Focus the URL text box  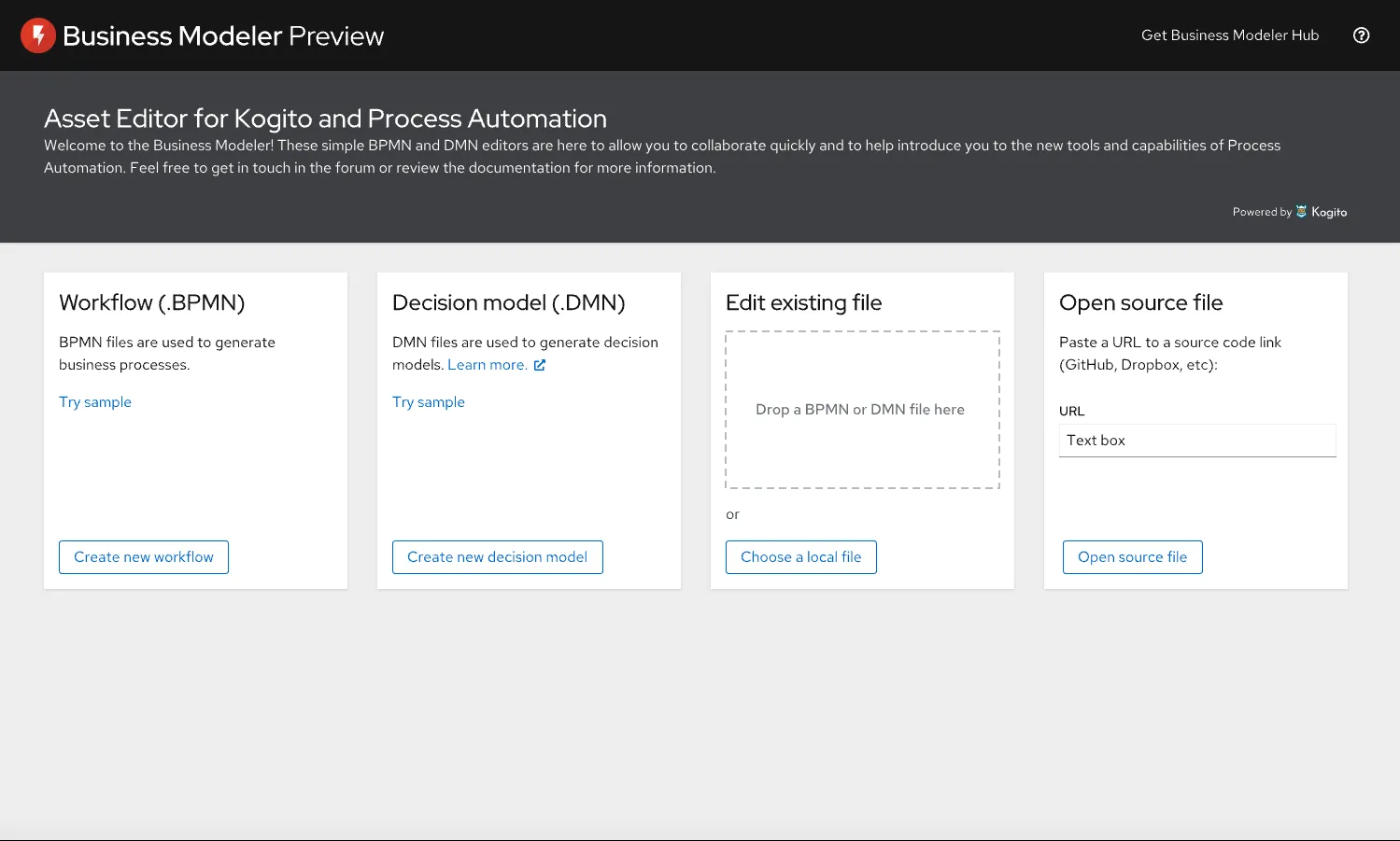tap(1197, 441)
